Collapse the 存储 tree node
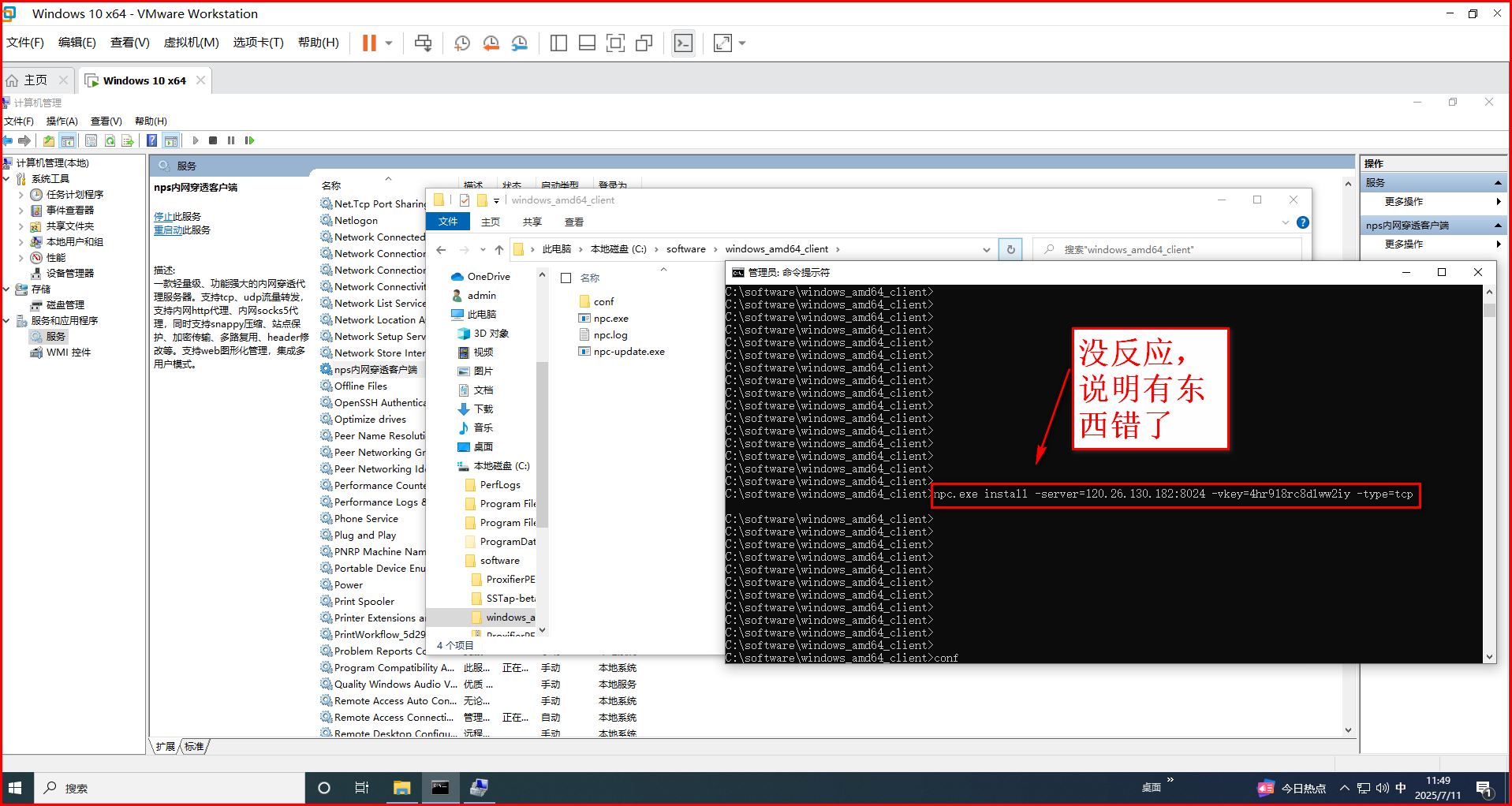The width and height of the screenshot is (1512, 806). [x=6, y=289]
